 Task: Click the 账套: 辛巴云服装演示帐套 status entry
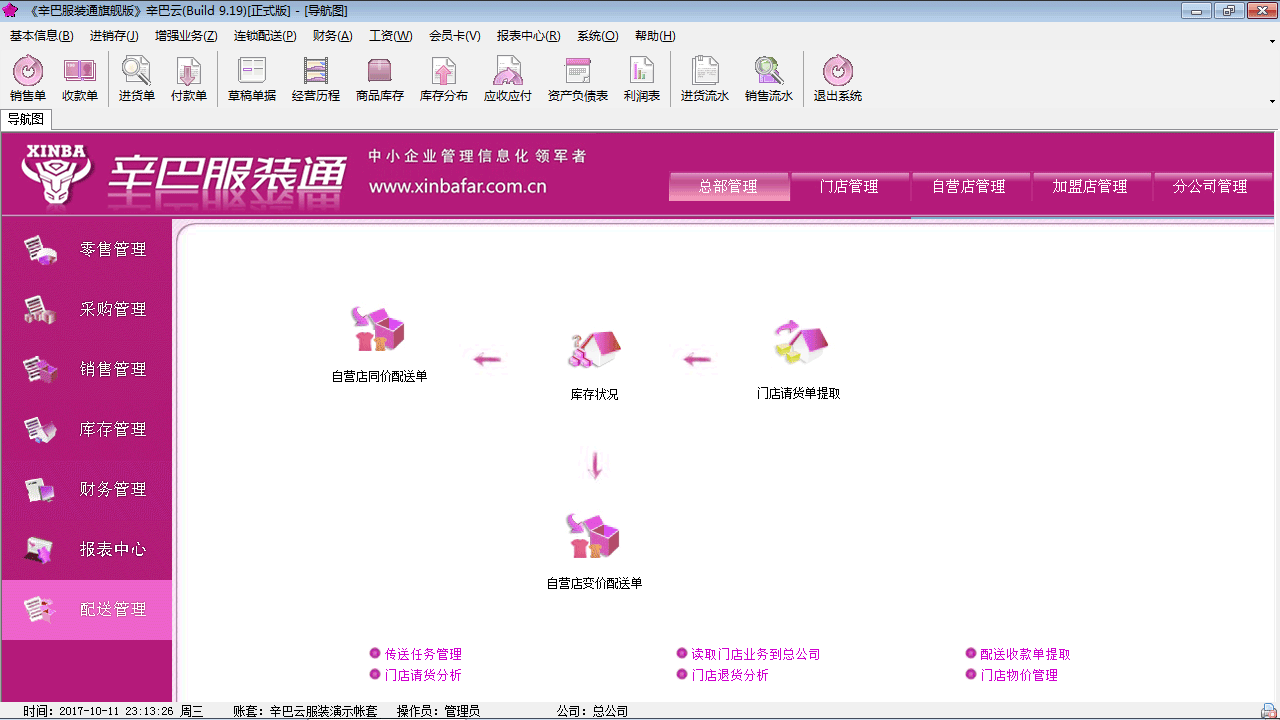[x=305, y=711]
